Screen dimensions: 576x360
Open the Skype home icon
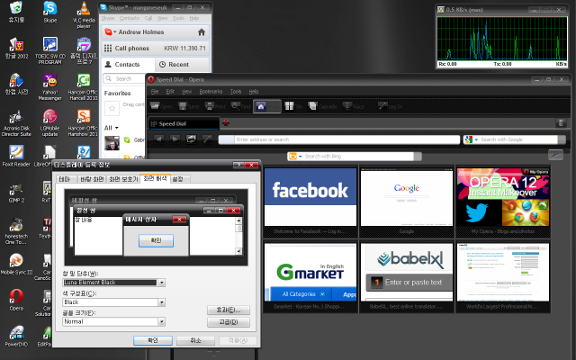pos(201,32)
